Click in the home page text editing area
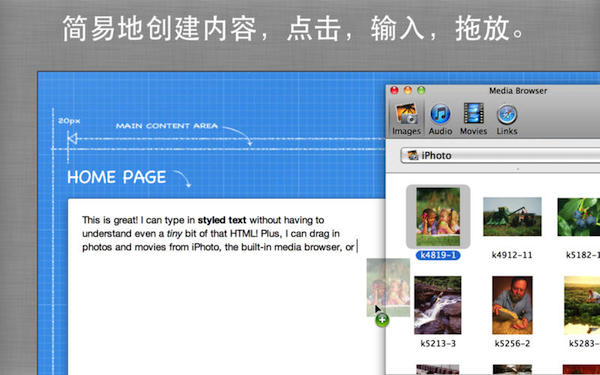The image size is (600, 375). pyautogui.click(x=227, y=287)
